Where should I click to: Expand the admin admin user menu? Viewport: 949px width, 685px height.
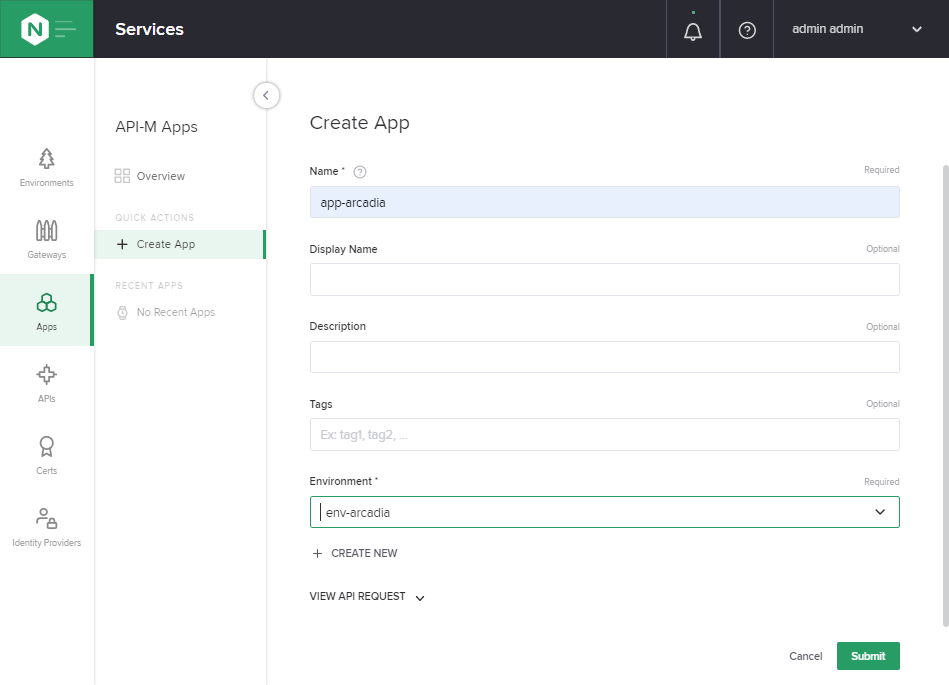click(857, 29)
